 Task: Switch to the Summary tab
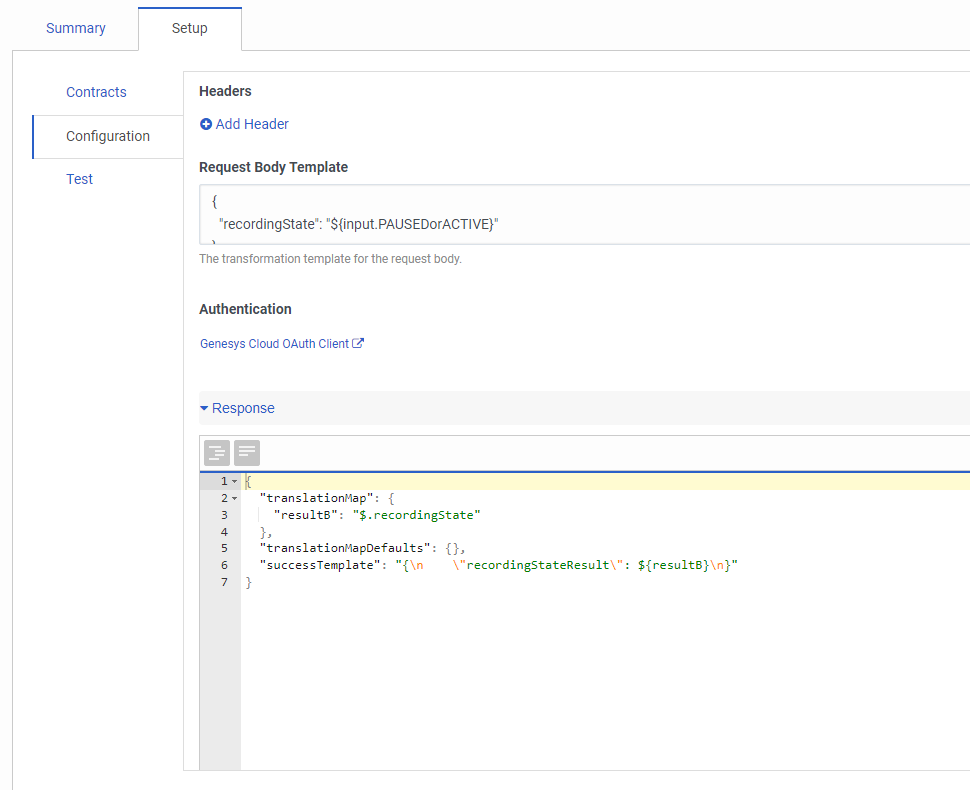(76, 28)
